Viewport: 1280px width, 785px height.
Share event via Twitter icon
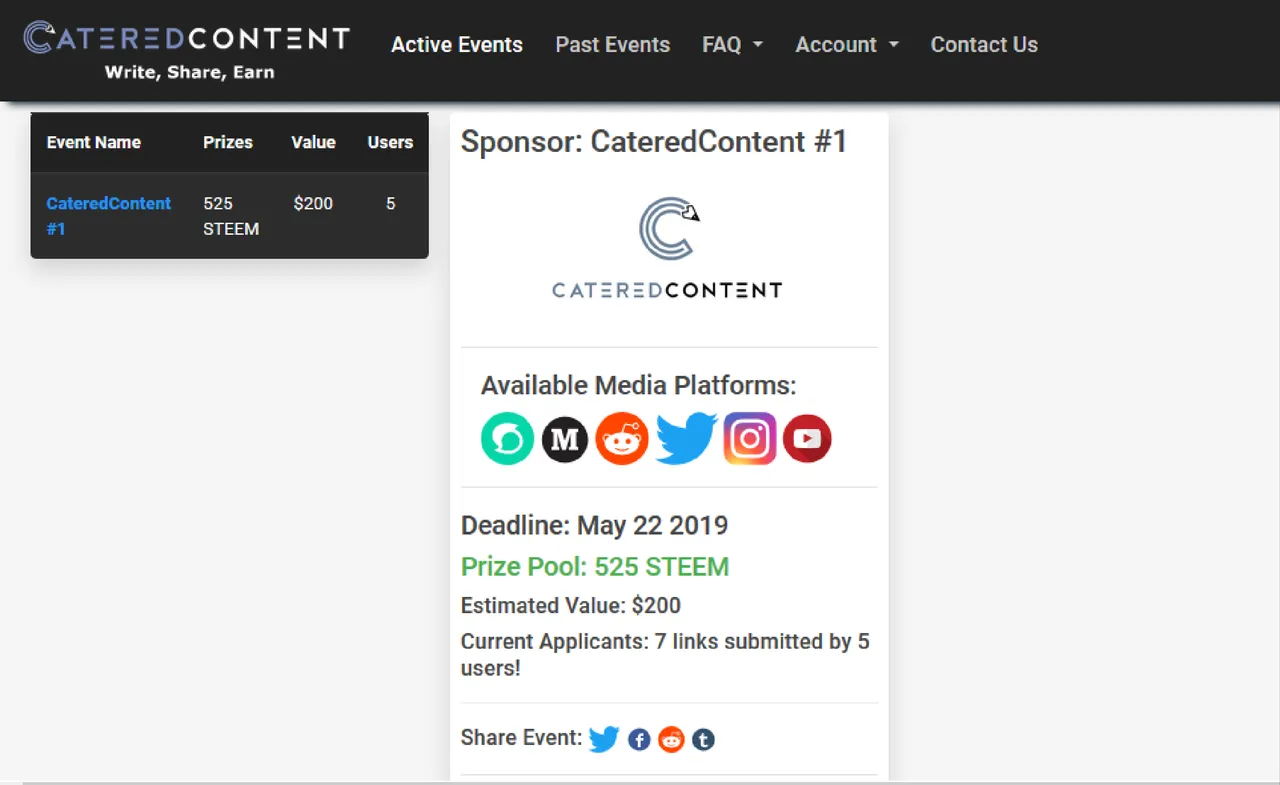pyautogui.click(x=604, y=739)
